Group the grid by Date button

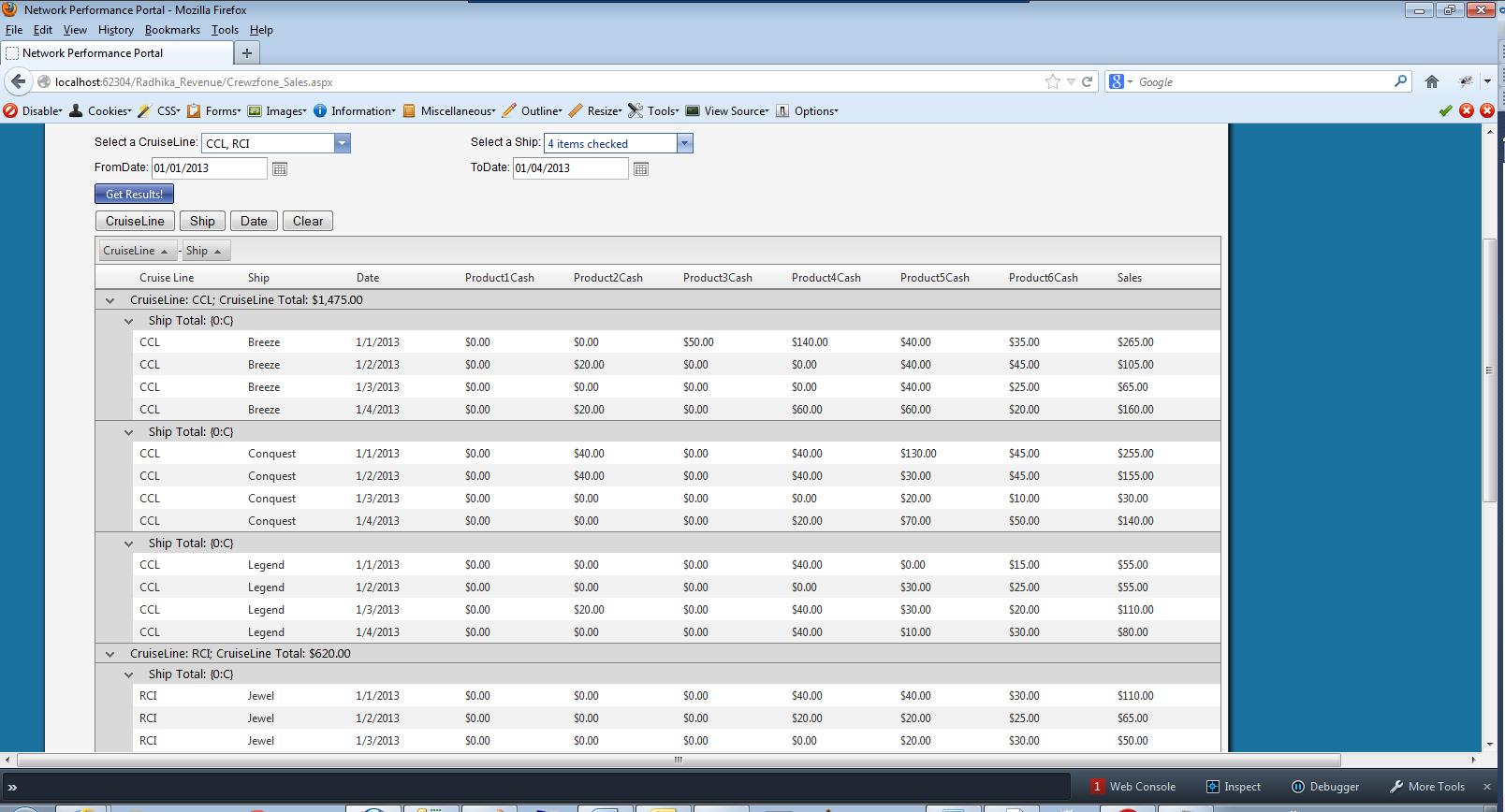click(x=254, y=221)
